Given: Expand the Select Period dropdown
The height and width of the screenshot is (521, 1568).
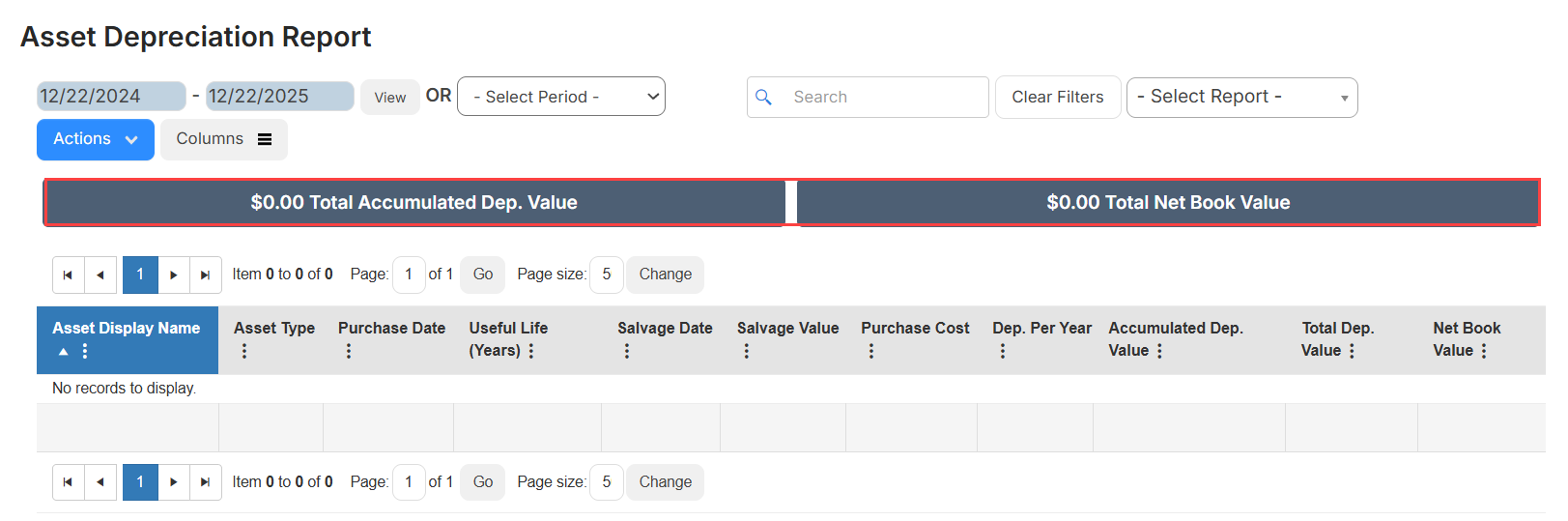Looking at the screenshot, I should (560, 97).
